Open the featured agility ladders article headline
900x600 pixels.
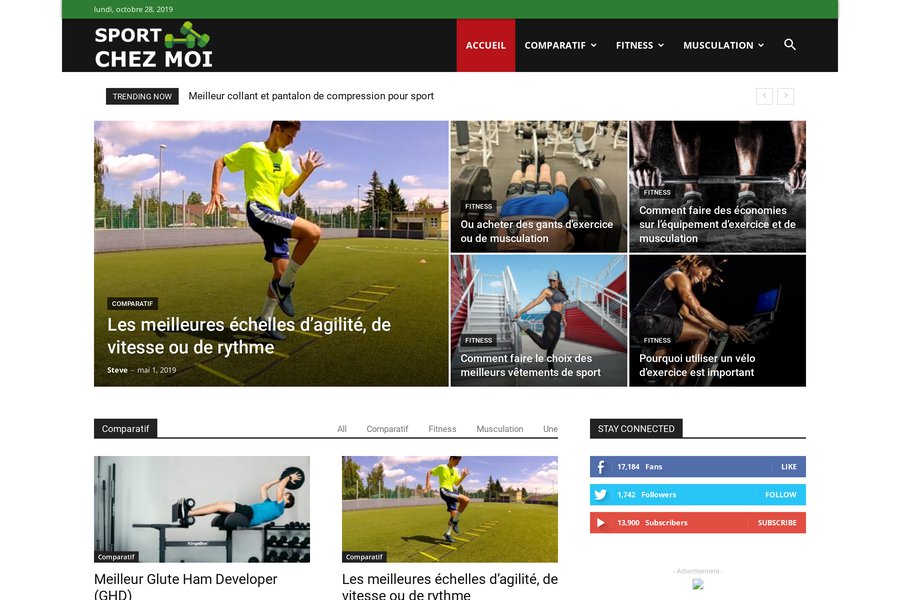point(249,336)
